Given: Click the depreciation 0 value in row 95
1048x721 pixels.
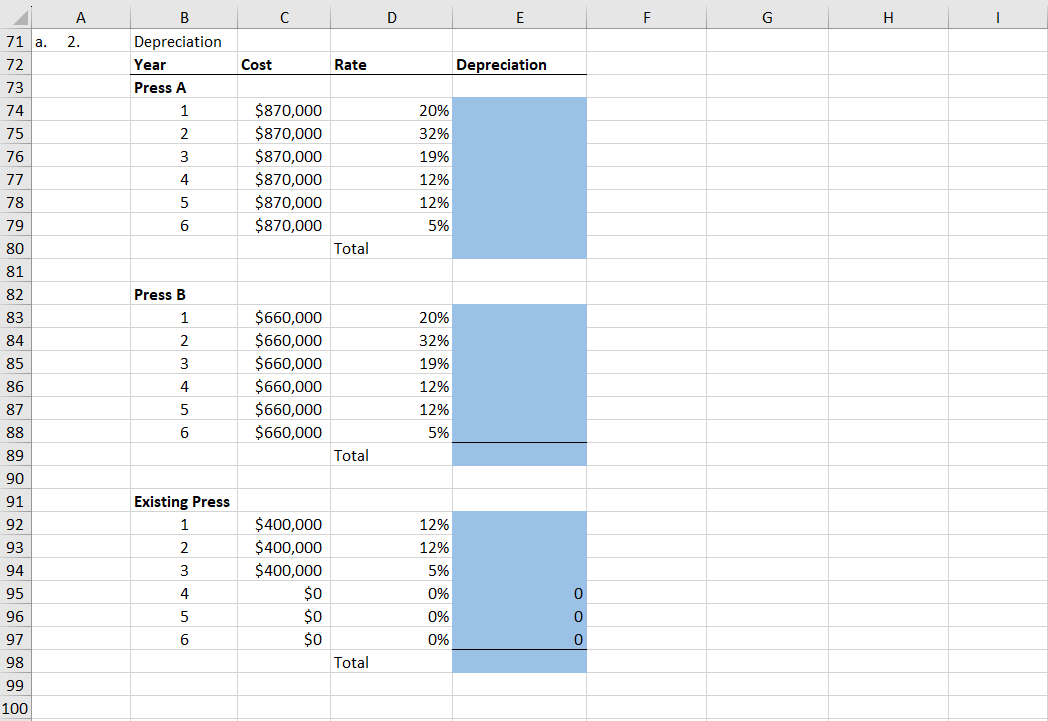Looking at the screenshot, I should 519,593.
